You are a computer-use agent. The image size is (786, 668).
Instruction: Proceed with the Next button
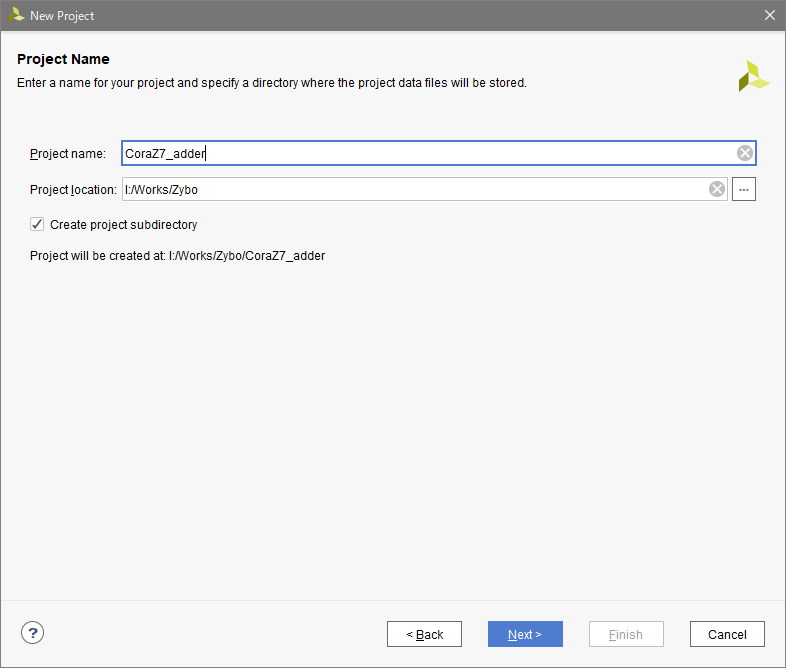(x=525, y=634)
